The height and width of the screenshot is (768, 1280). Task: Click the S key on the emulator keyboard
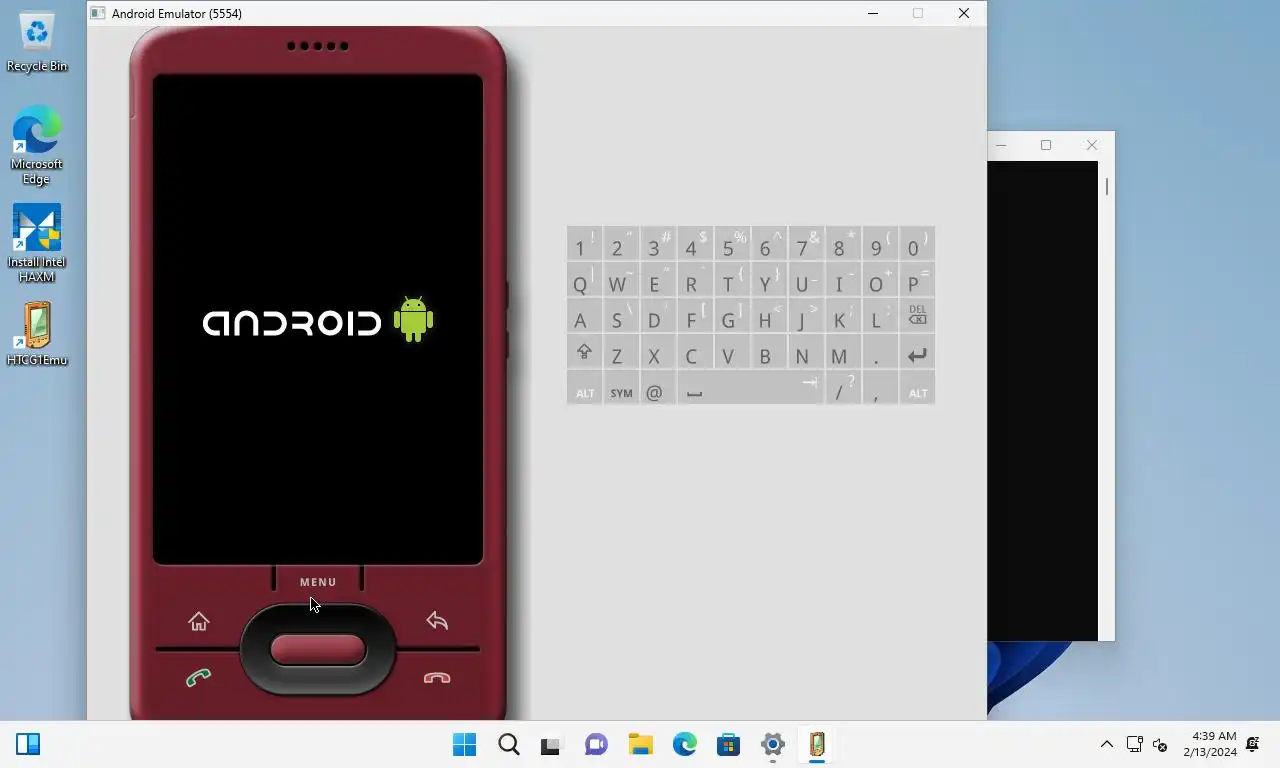621,317
